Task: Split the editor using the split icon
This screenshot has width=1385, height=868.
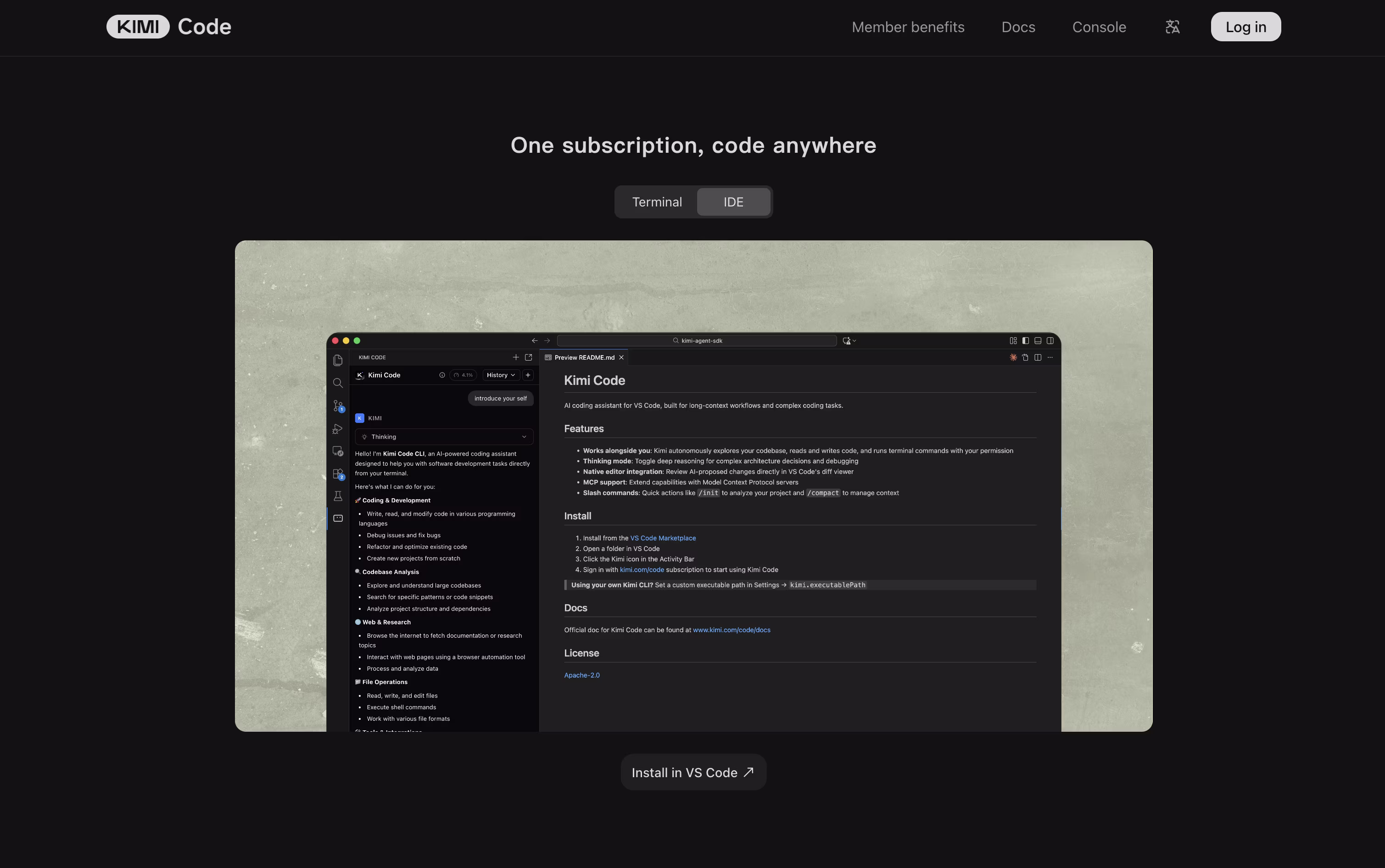Action: 1038,357
